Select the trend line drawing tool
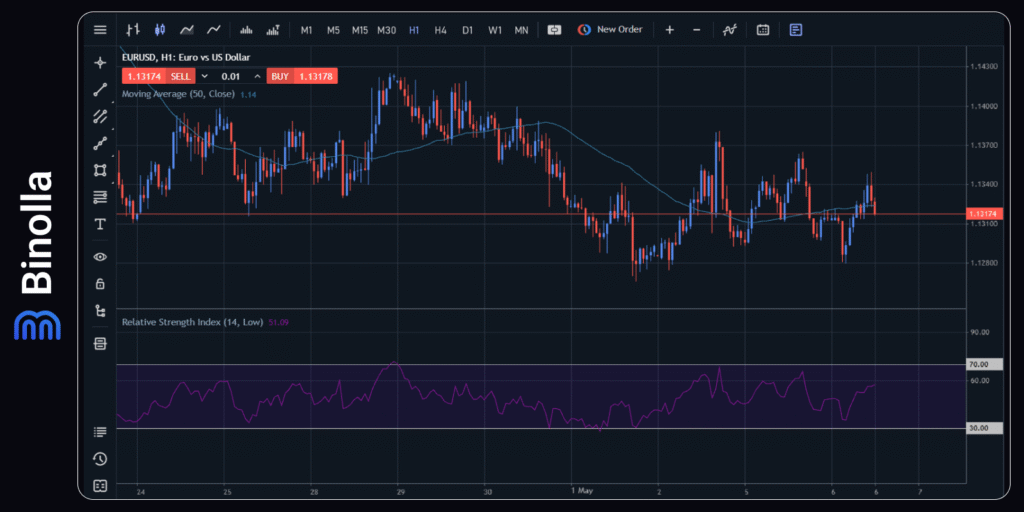Image resolution: width=1024 pixels, height=512 pixels. [x=100, y=89]
